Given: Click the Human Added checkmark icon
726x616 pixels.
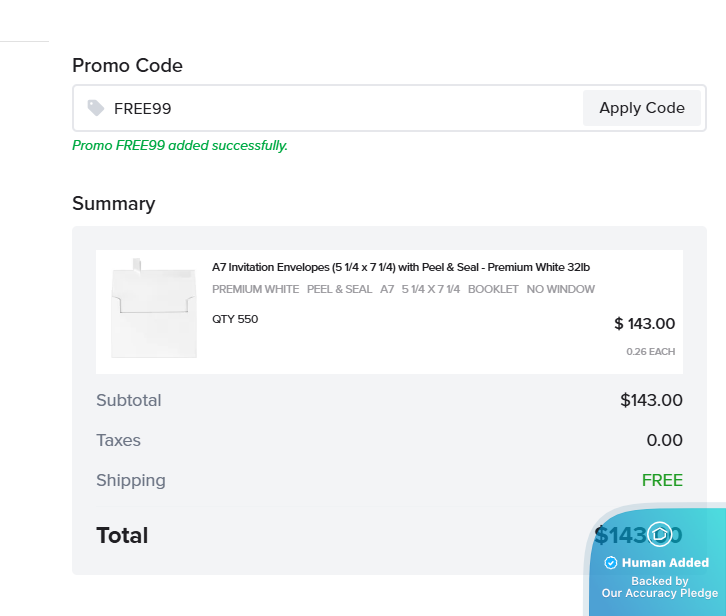Looking at the screenshot, I should click(611, 563).
